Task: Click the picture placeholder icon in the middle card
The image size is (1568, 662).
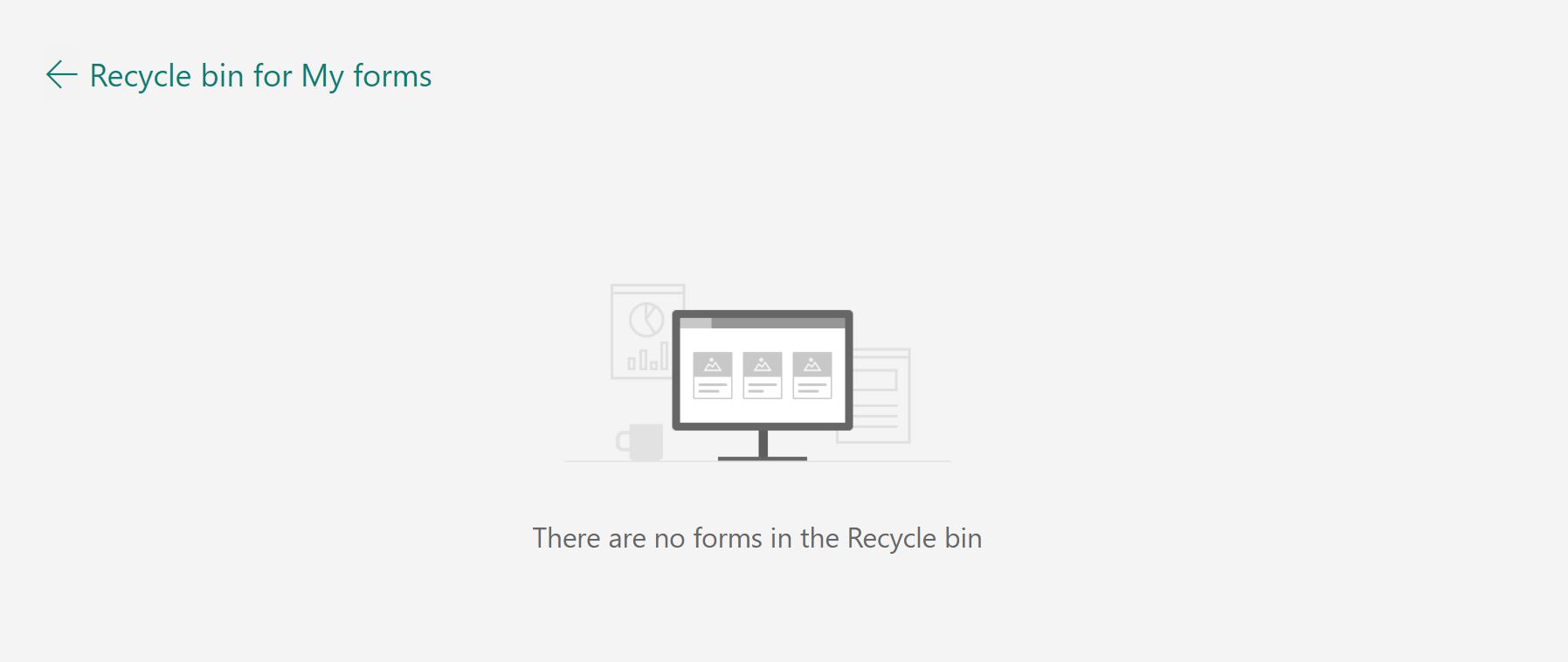Action: point(763,364)
